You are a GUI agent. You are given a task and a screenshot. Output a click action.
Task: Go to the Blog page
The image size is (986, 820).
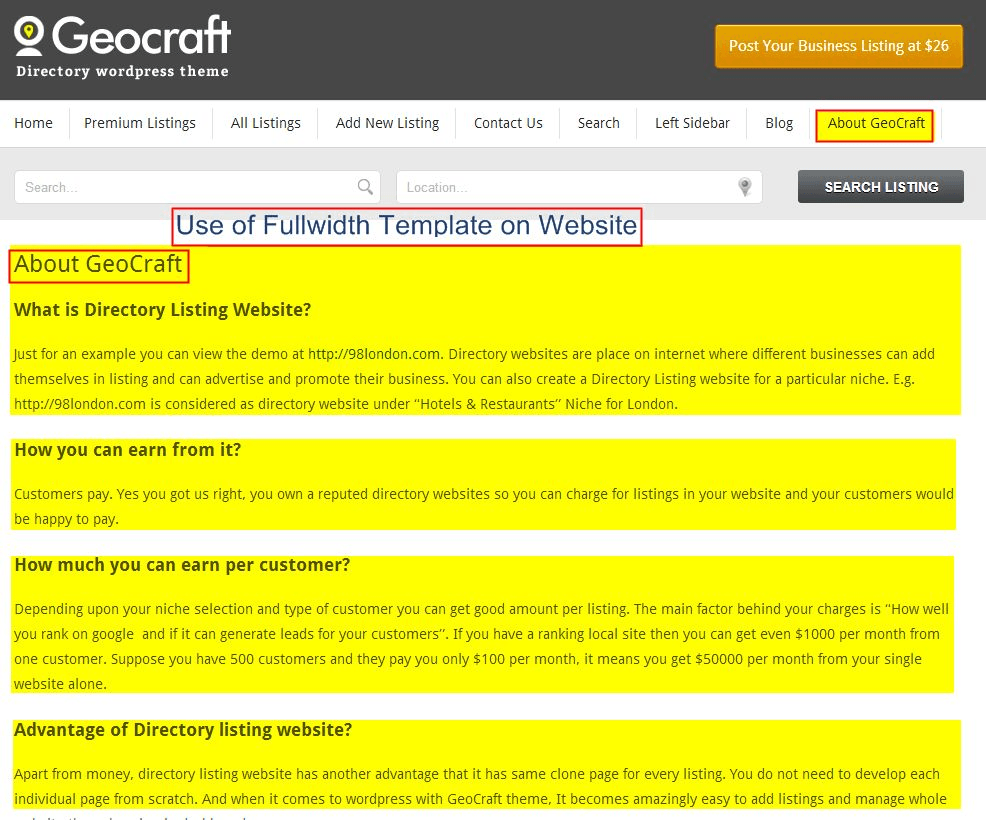click(779, 123)
